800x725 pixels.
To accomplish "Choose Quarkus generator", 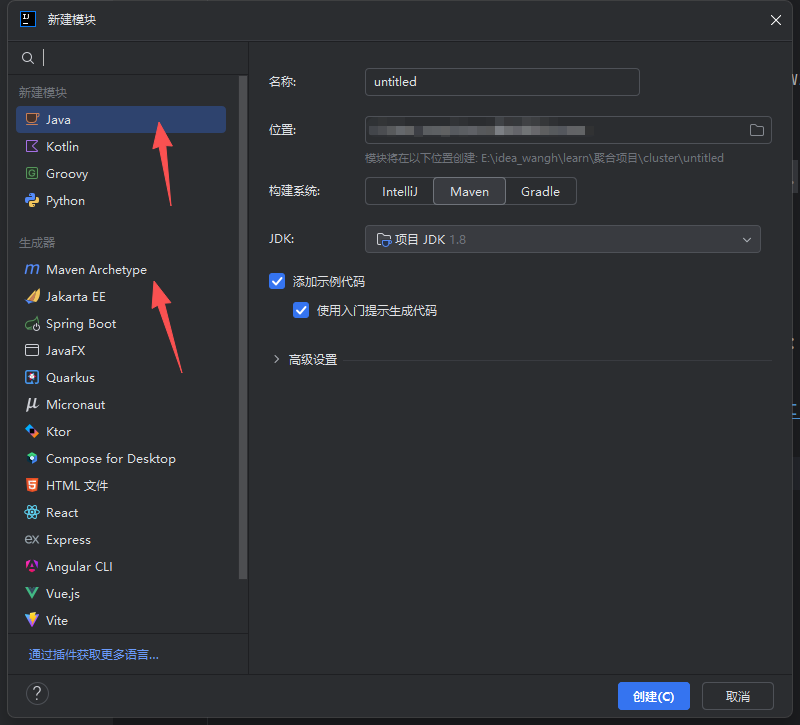I will tap(121, 378).
